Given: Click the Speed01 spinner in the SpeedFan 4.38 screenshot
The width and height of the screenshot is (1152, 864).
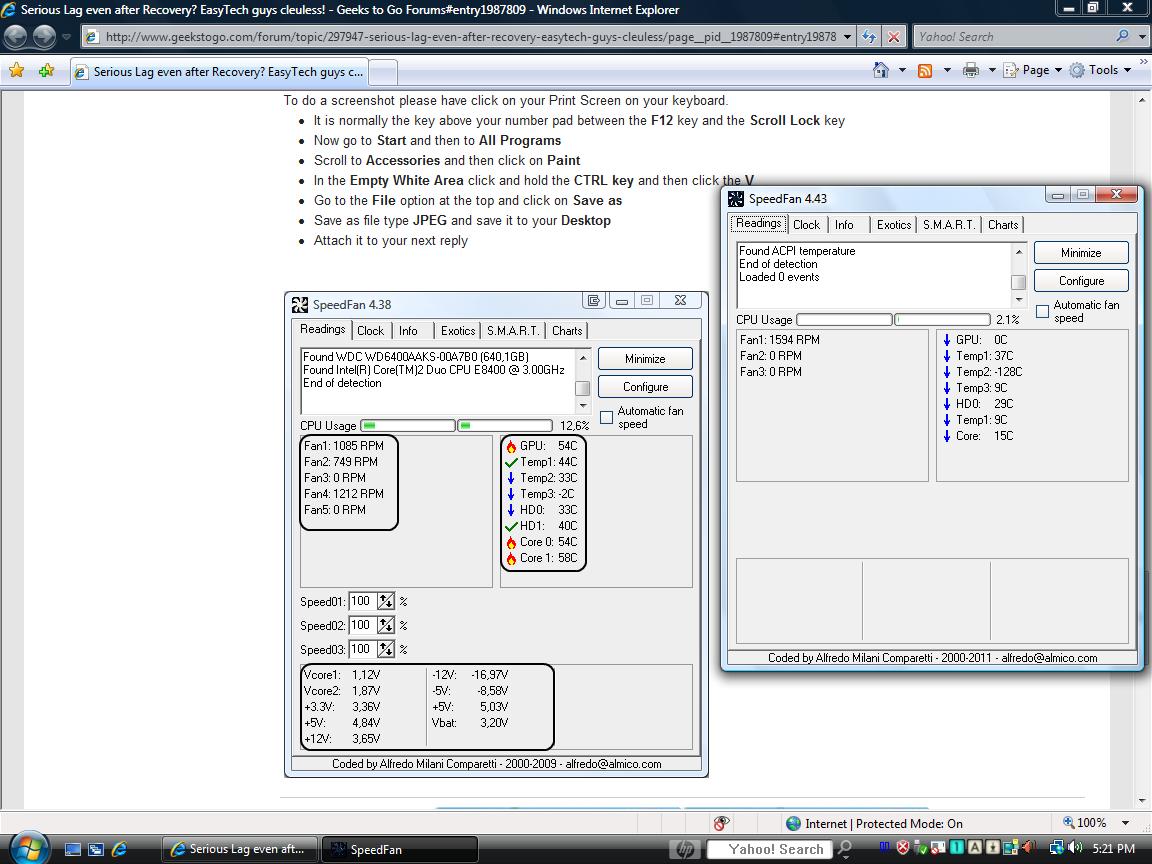Looking at the screenshot, I should (x=386, y=601).
